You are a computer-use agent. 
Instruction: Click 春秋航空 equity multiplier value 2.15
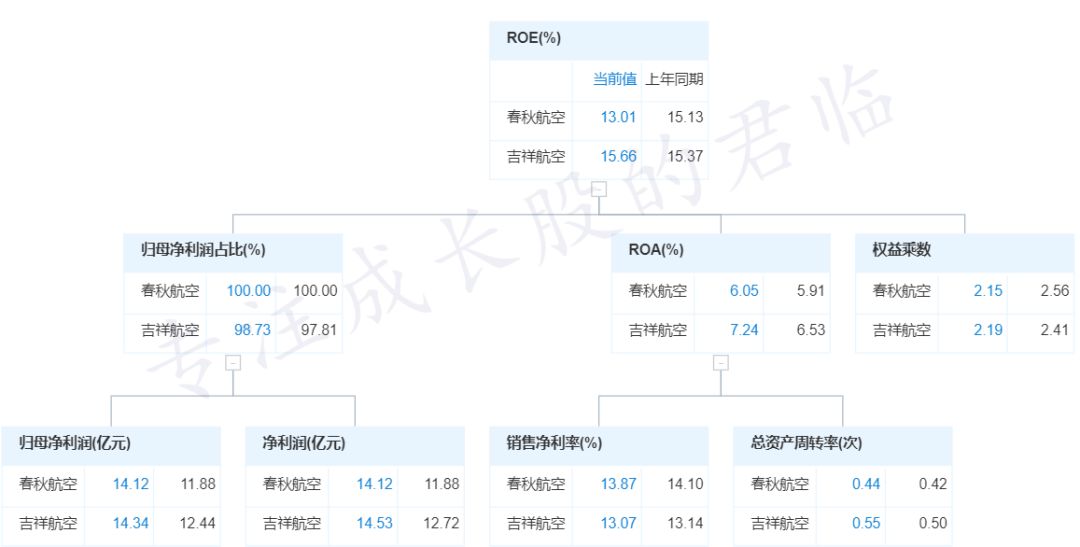(986, 291)
